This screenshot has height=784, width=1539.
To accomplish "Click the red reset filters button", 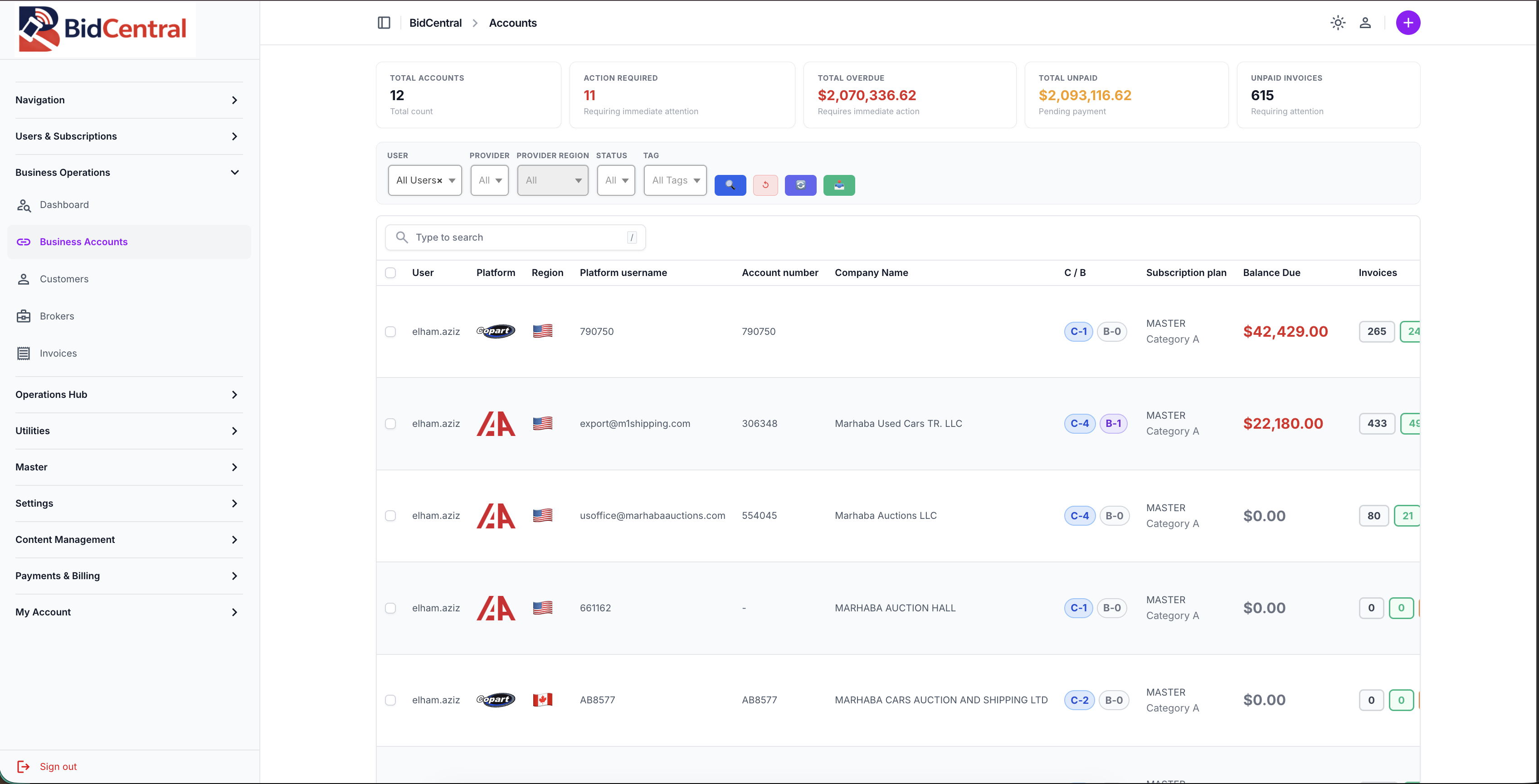I will point(765,185).
